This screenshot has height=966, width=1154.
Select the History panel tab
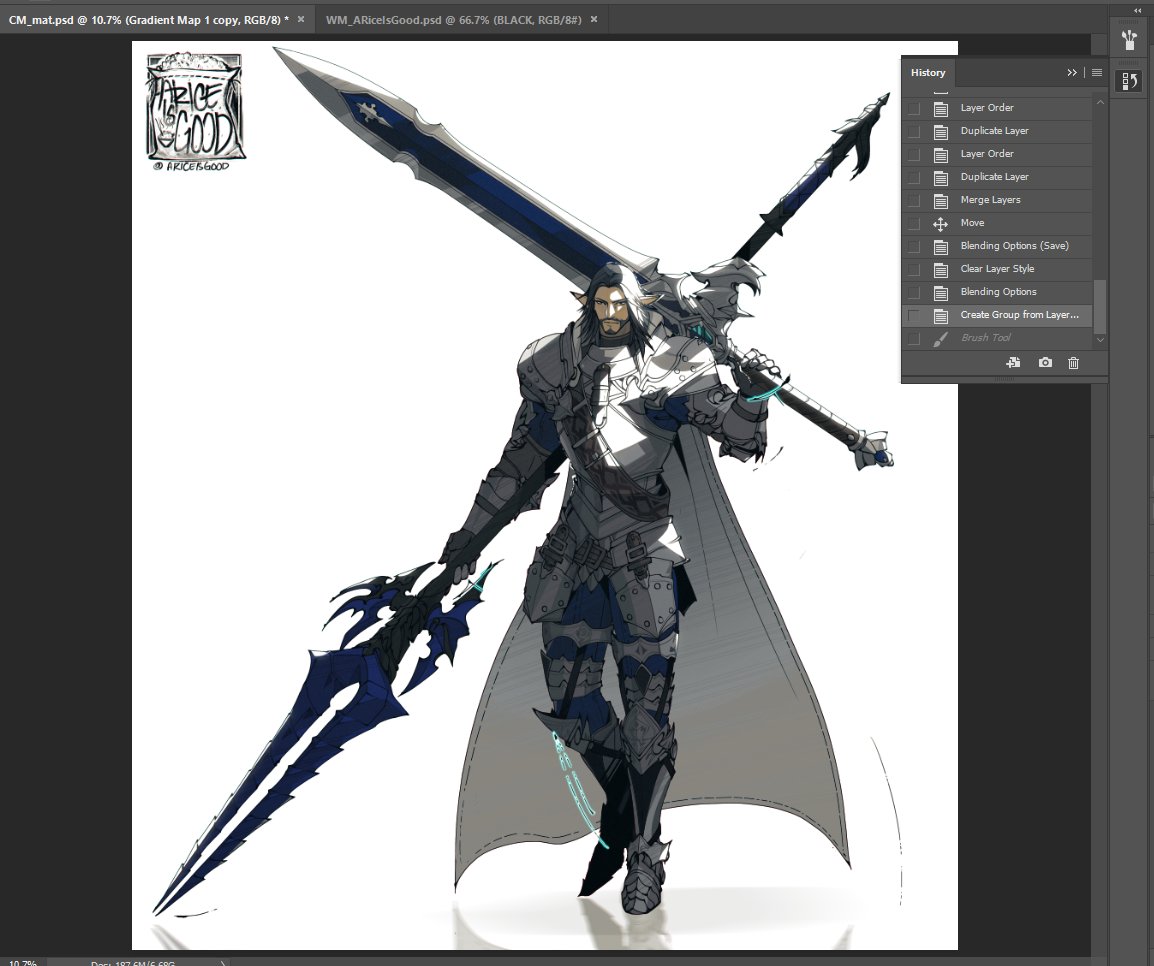(927, 72)
